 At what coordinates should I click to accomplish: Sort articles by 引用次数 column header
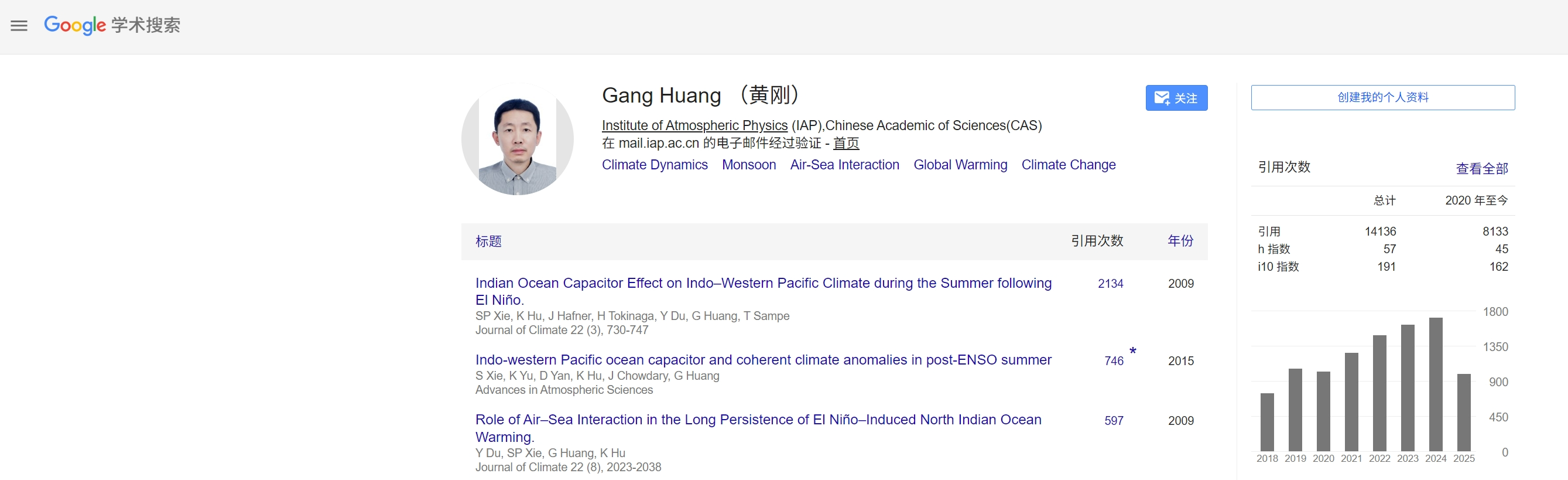(x=1097, y=241)
